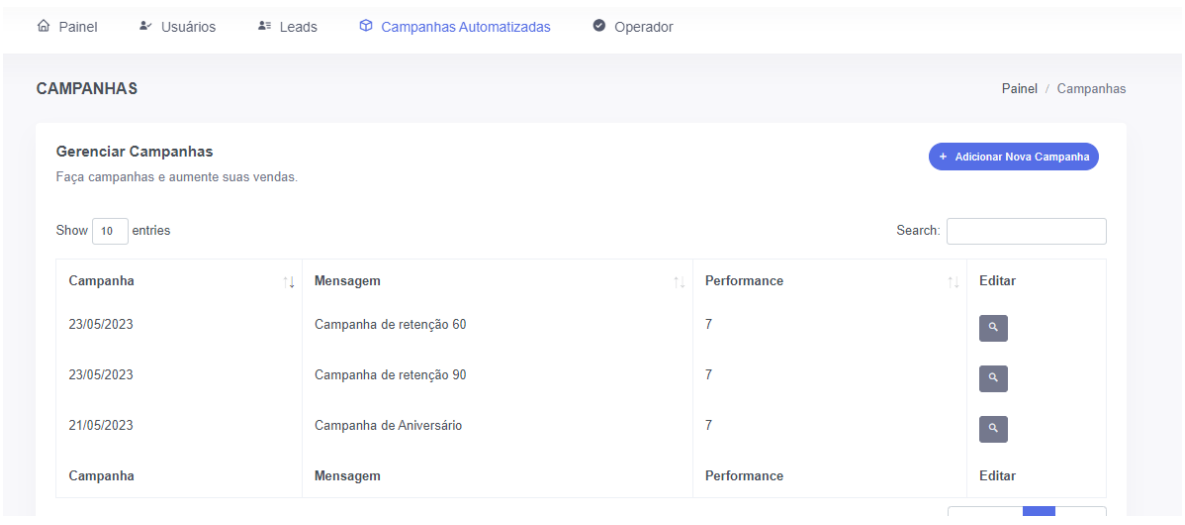Image resolution: width=1185 pixels, height=525 pixels.
Task: Follow the Painel breadcrumb link
Action: [1019, 89]
